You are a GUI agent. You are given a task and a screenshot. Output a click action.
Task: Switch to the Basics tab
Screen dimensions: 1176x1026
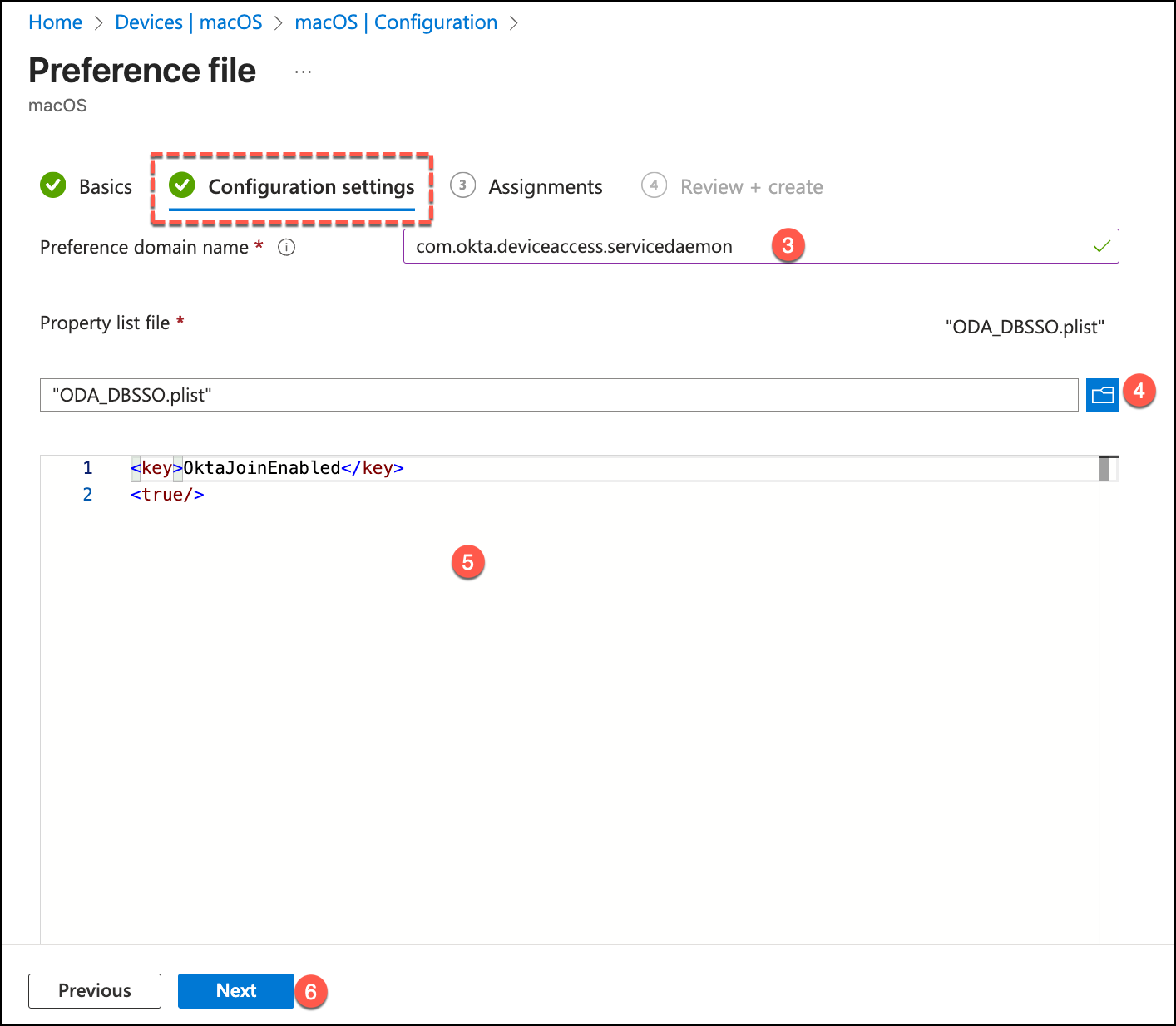coord(105,187)
